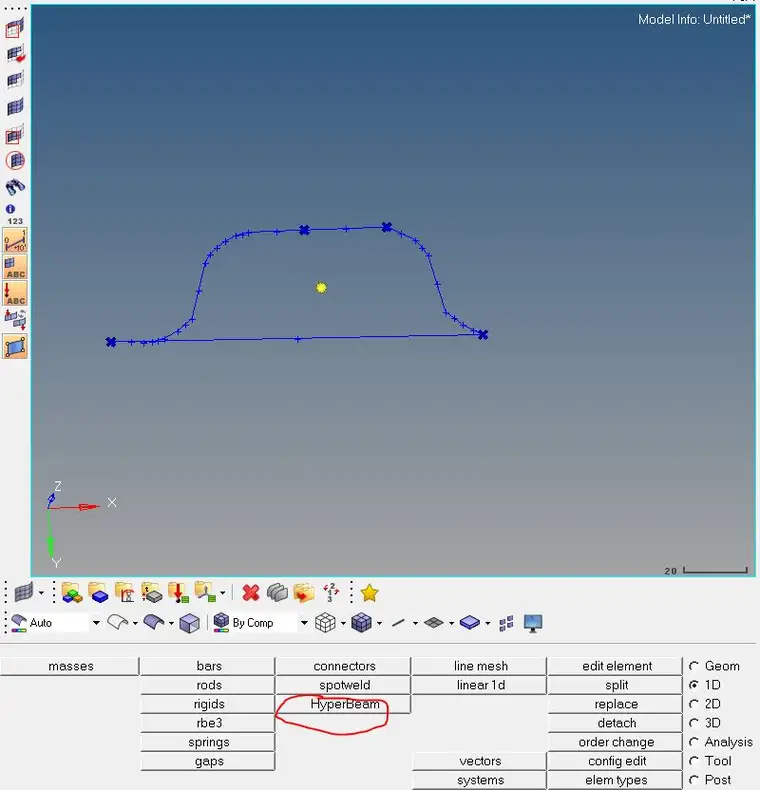This screenshot has height=790, width=760.
Task: Open the line mesh panel
Action: (480, 666)
